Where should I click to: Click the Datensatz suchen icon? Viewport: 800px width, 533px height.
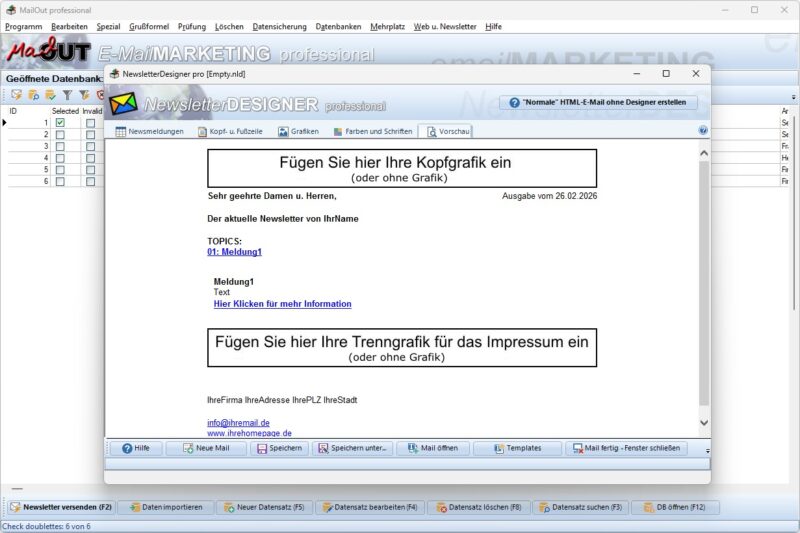544,507
